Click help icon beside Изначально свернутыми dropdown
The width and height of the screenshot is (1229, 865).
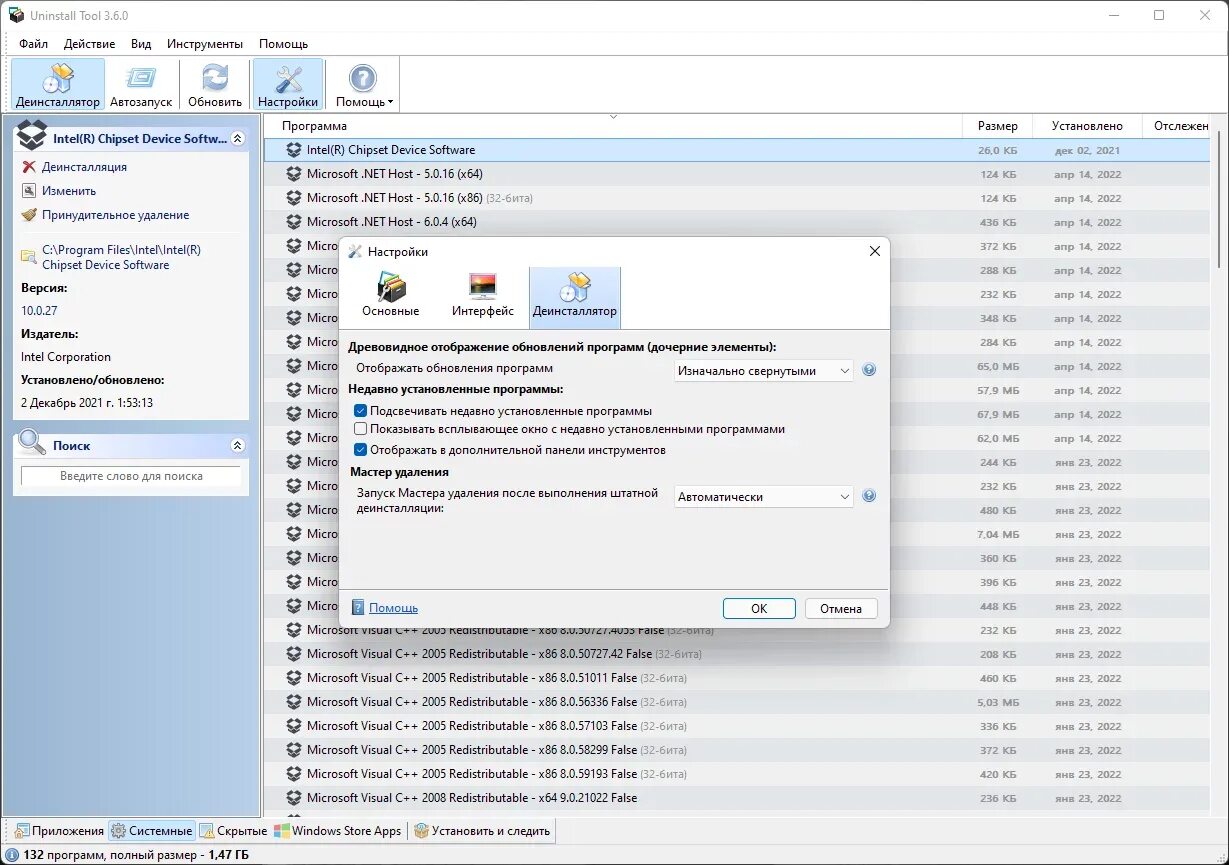coord(869,370)
